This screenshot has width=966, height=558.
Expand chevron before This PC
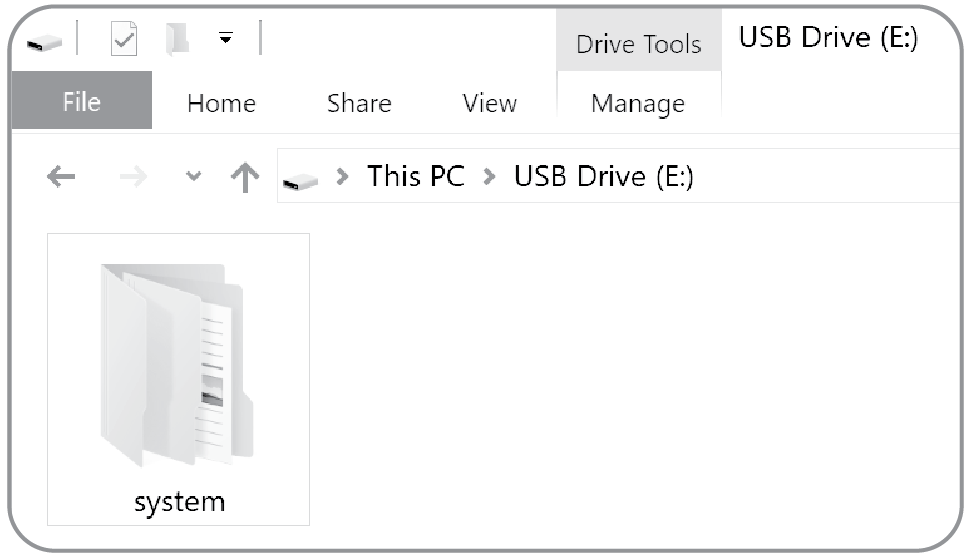click(343, 177)
